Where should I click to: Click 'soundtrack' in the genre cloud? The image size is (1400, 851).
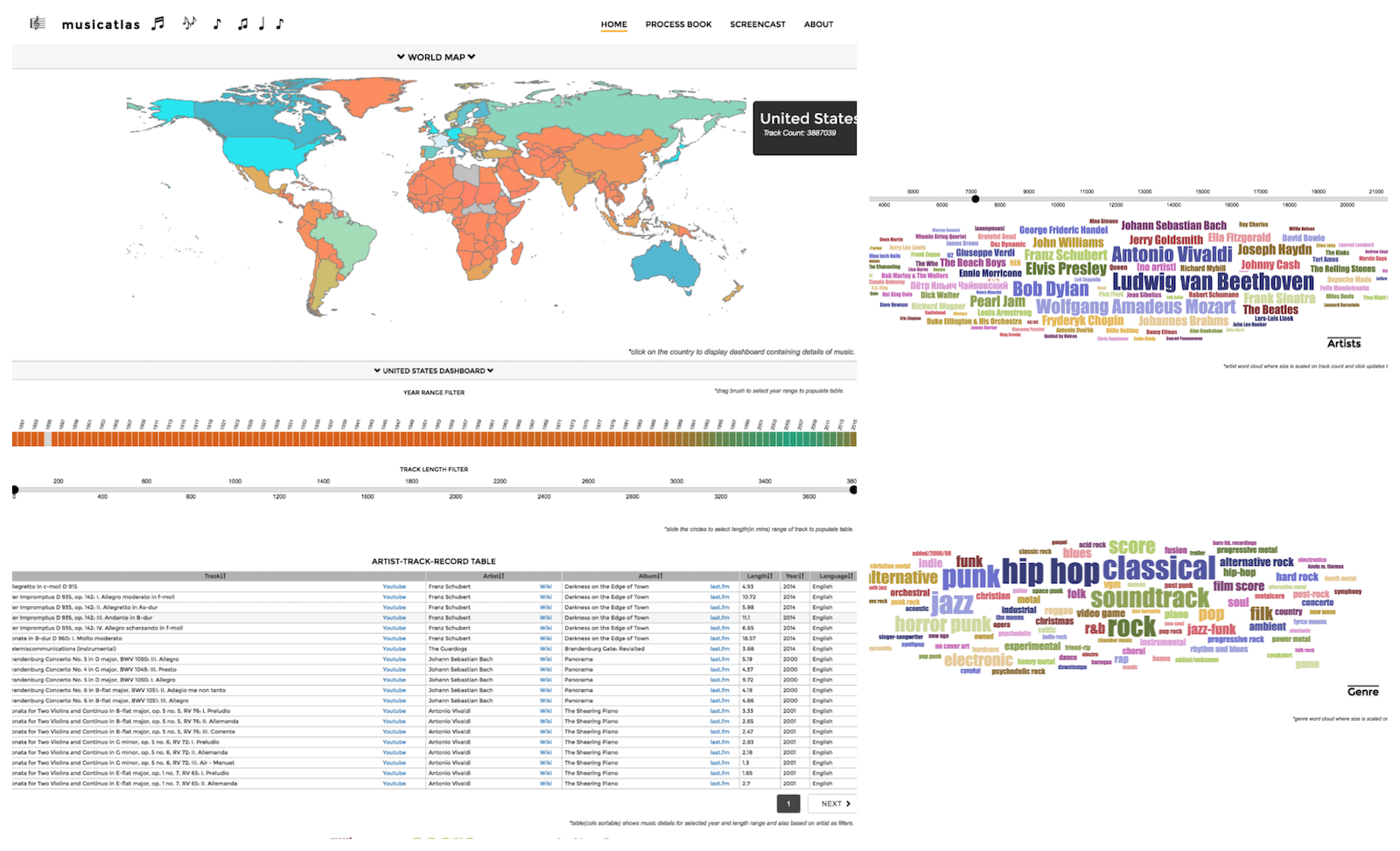pos(1150,598)
